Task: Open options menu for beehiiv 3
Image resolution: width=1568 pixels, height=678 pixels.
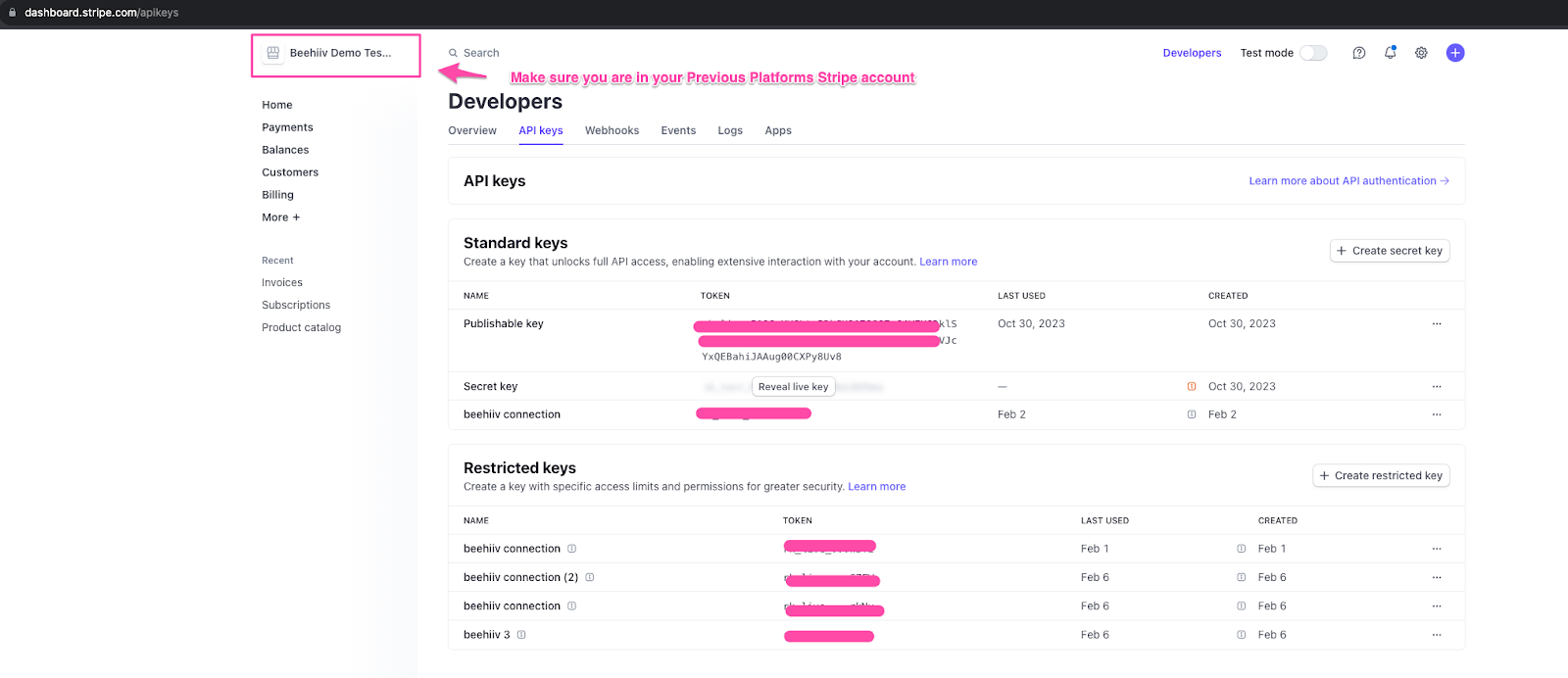Action: point(1437,635)
